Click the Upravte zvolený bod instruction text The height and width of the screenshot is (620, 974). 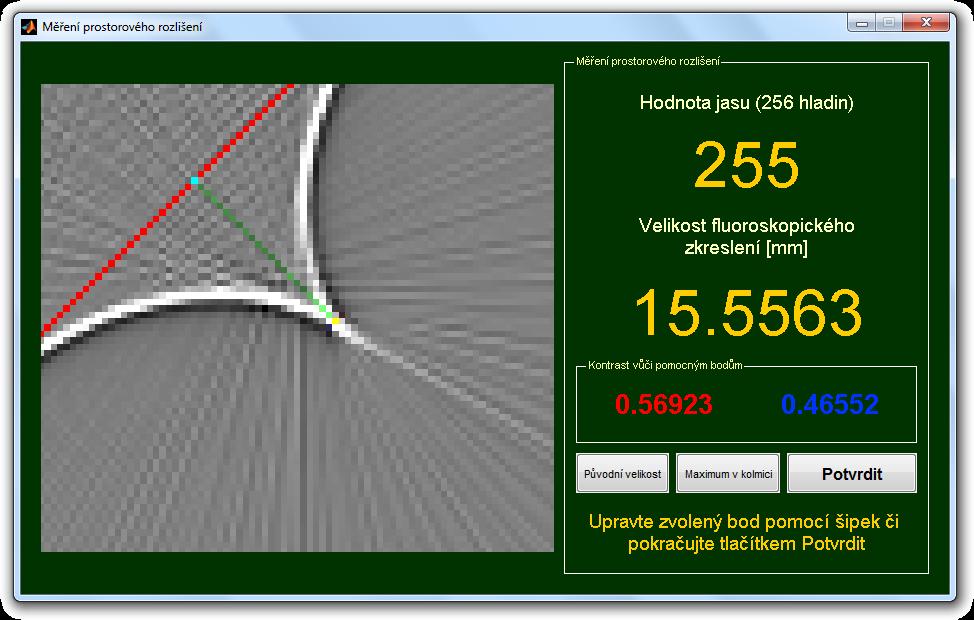pos(746,532)
